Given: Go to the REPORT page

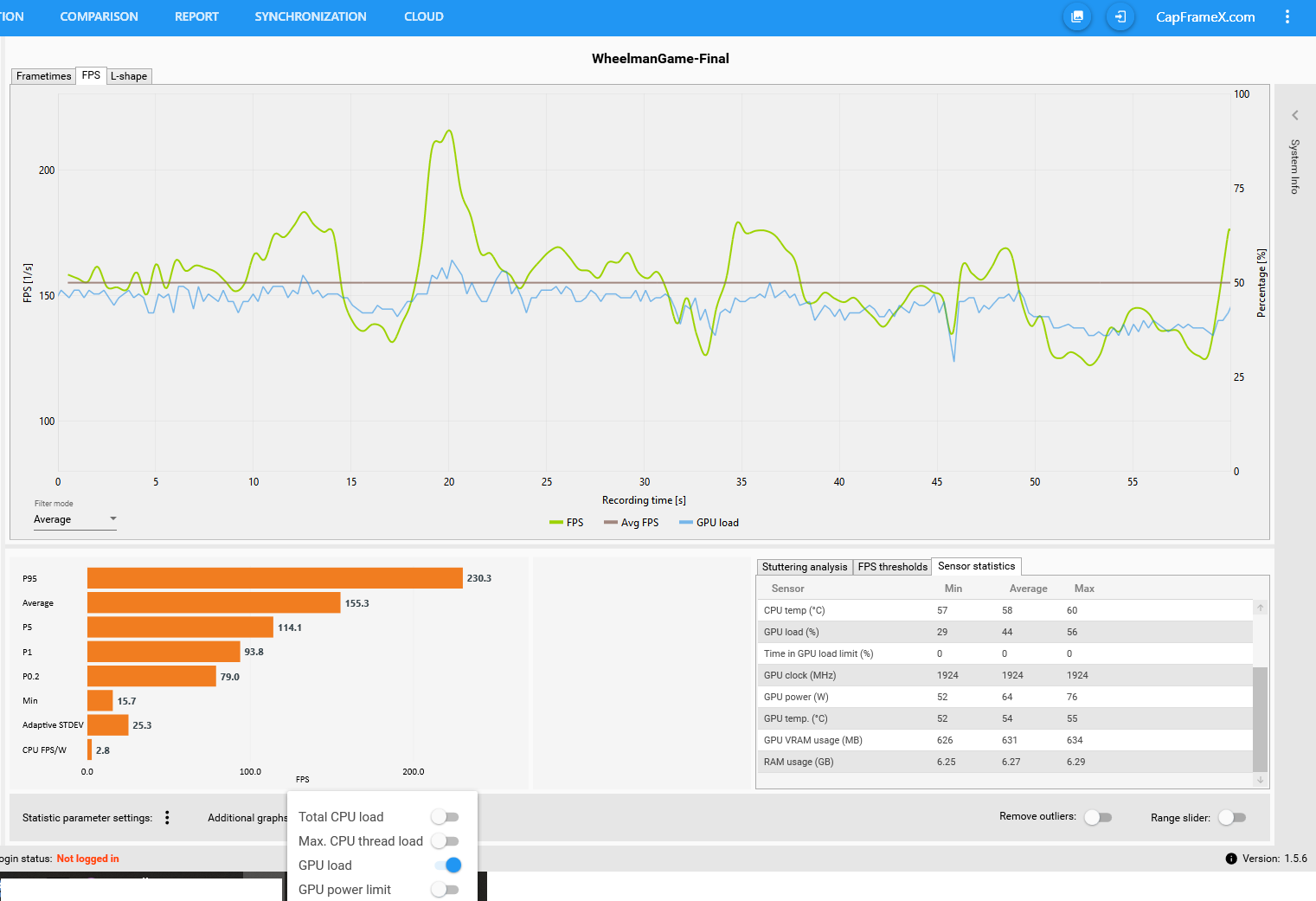Looking at the screenshot, I should [196, 16].
